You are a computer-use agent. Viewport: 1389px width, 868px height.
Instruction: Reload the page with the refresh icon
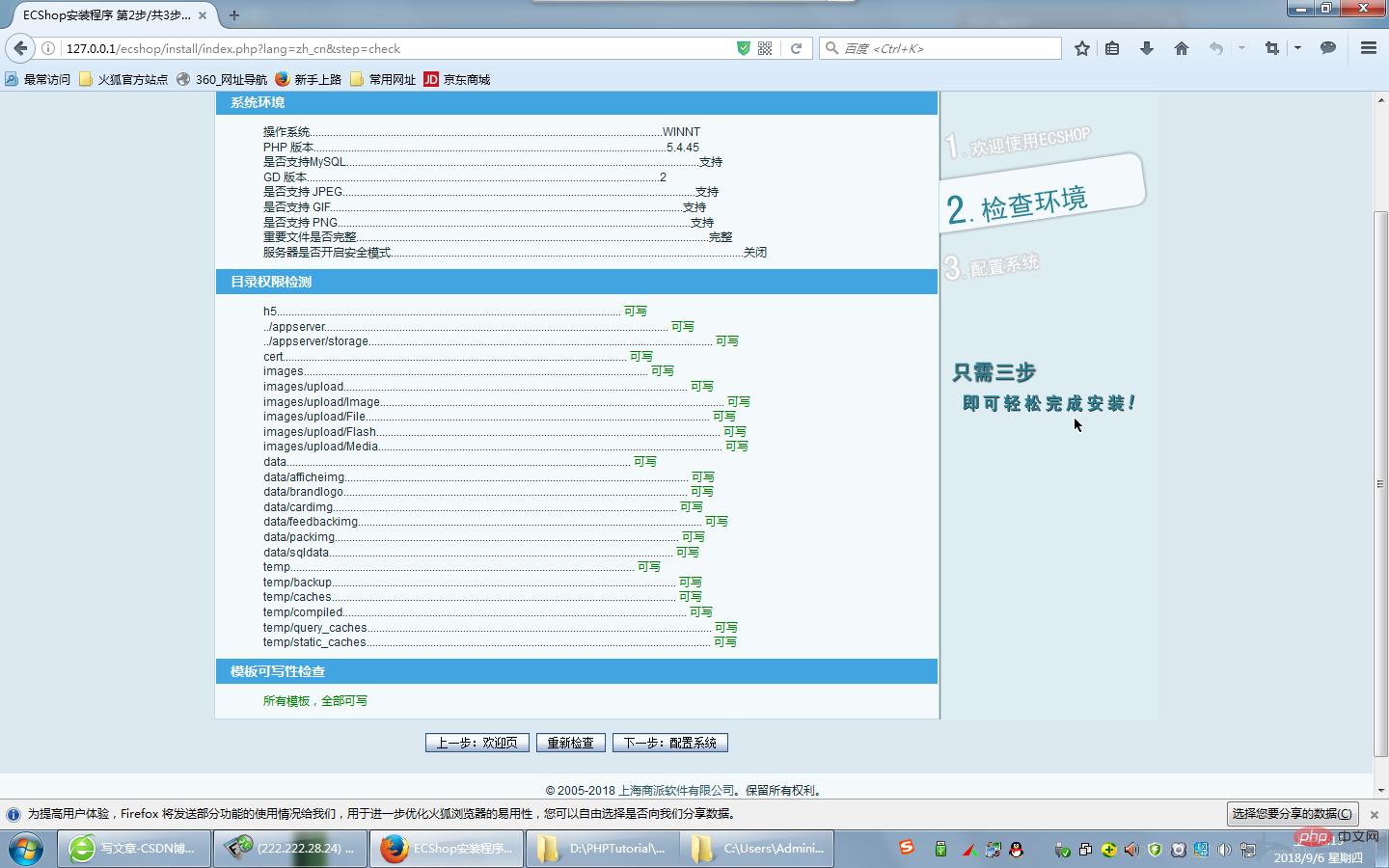(x=797, y=48)
